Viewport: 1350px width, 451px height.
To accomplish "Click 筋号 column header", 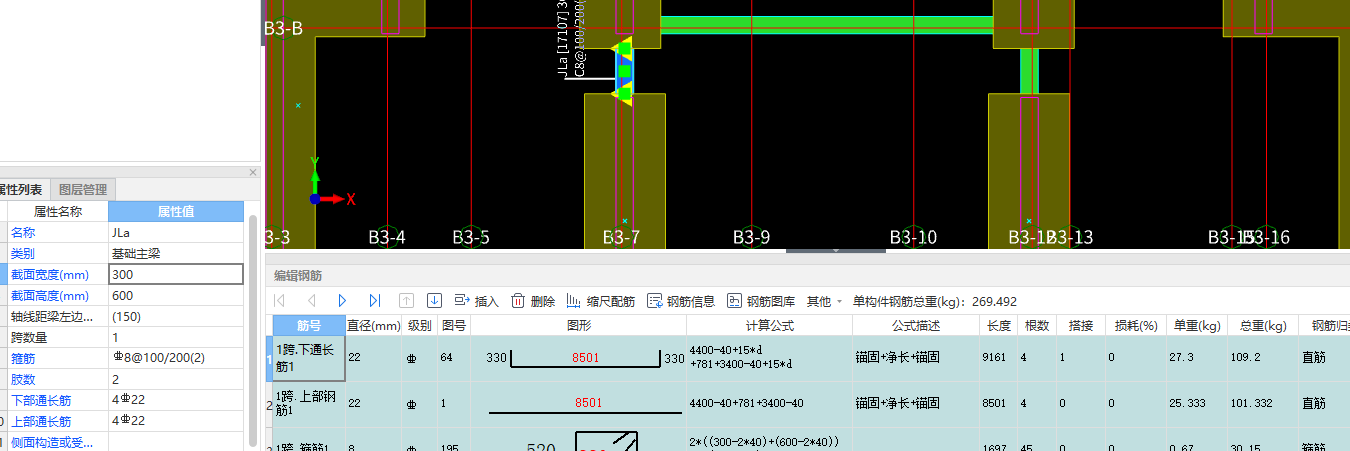I will [x=309, y=325].
